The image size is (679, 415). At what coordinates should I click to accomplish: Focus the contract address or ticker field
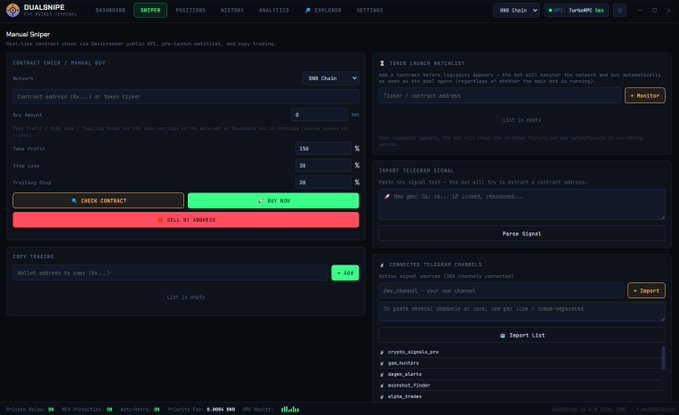(186, 97)
